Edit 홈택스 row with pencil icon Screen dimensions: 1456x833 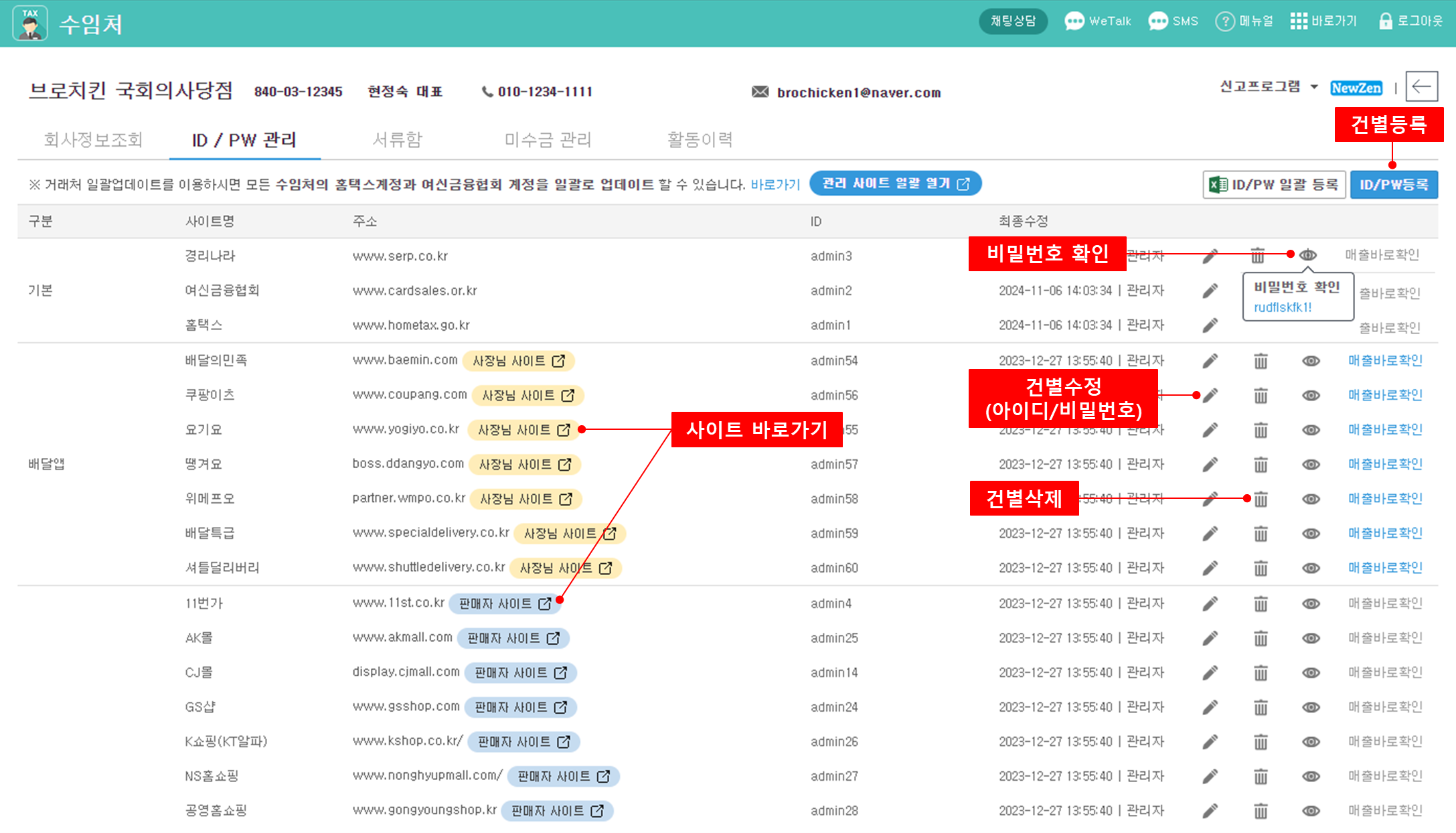(x=1210, y=325)
